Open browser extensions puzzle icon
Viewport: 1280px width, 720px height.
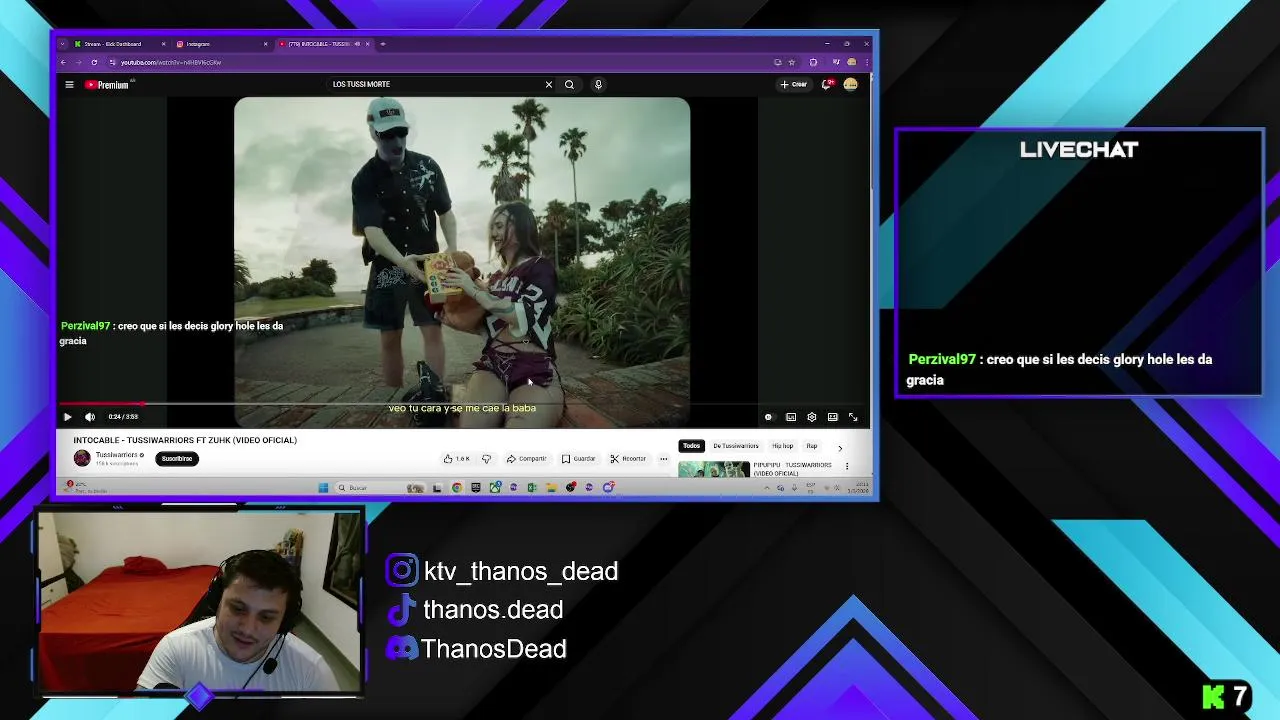point(813,62)
